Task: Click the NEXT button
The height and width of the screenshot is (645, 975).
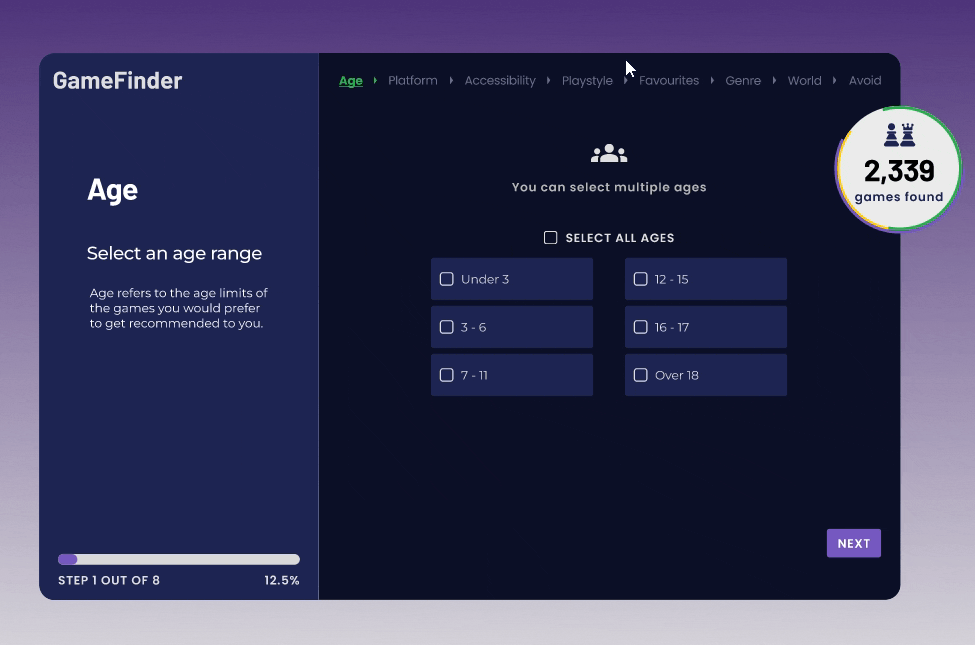Action: (x=853, y=543)
